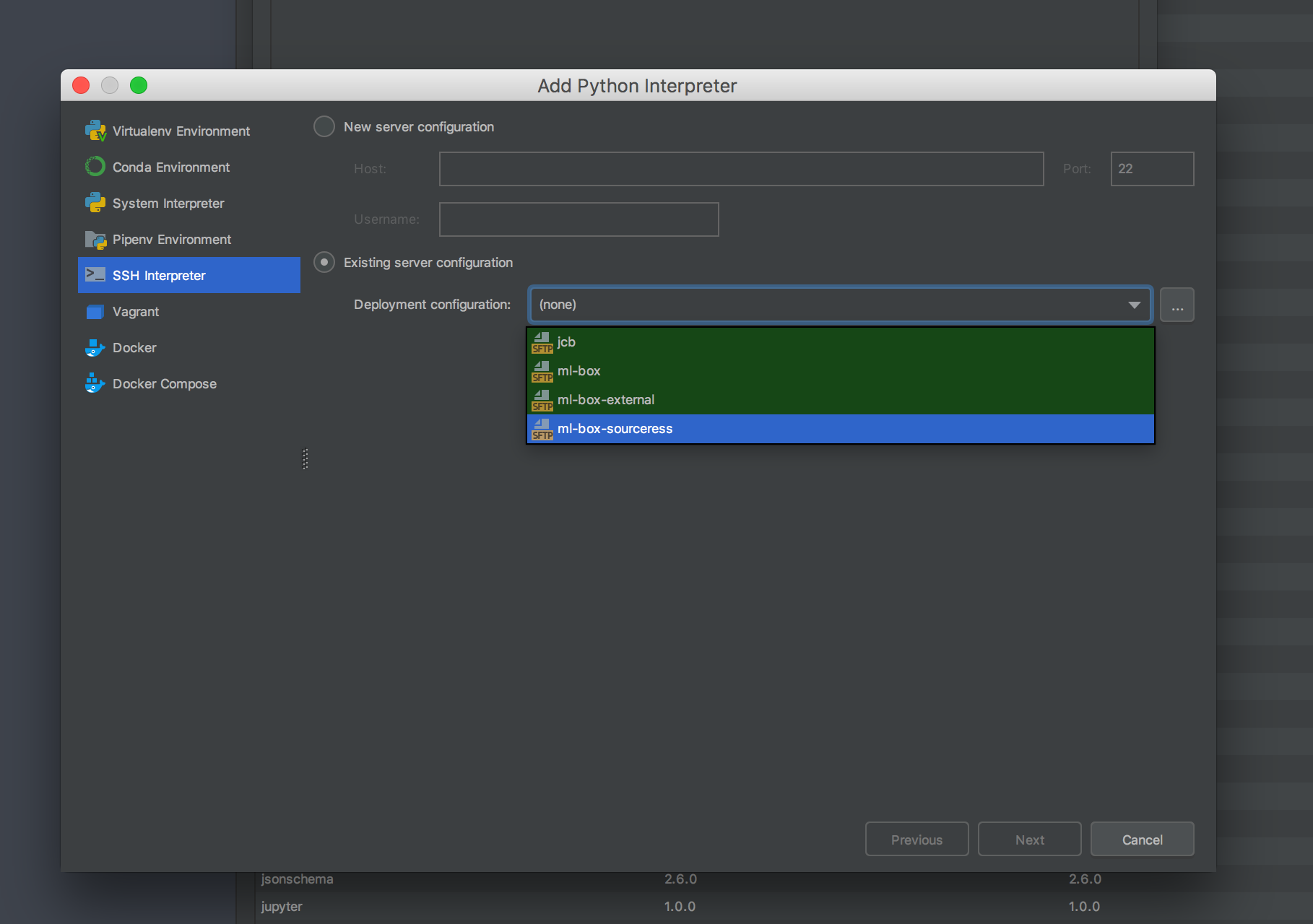Click the Port field showing 22

coord(1152,168)
